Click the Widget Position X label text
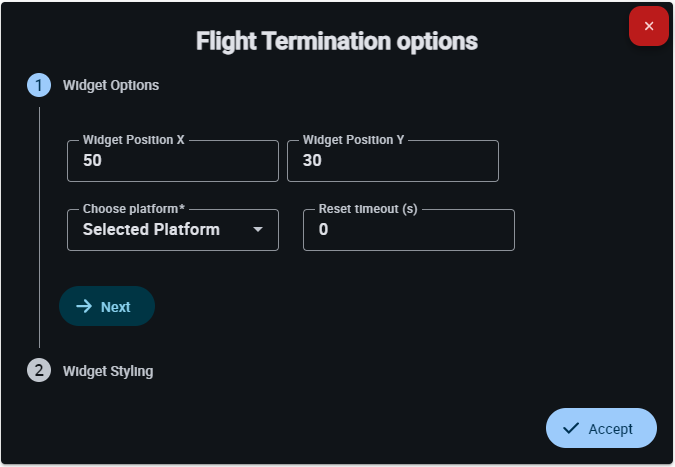The height and width of the screenshot is (467, 675). (134, 140)
